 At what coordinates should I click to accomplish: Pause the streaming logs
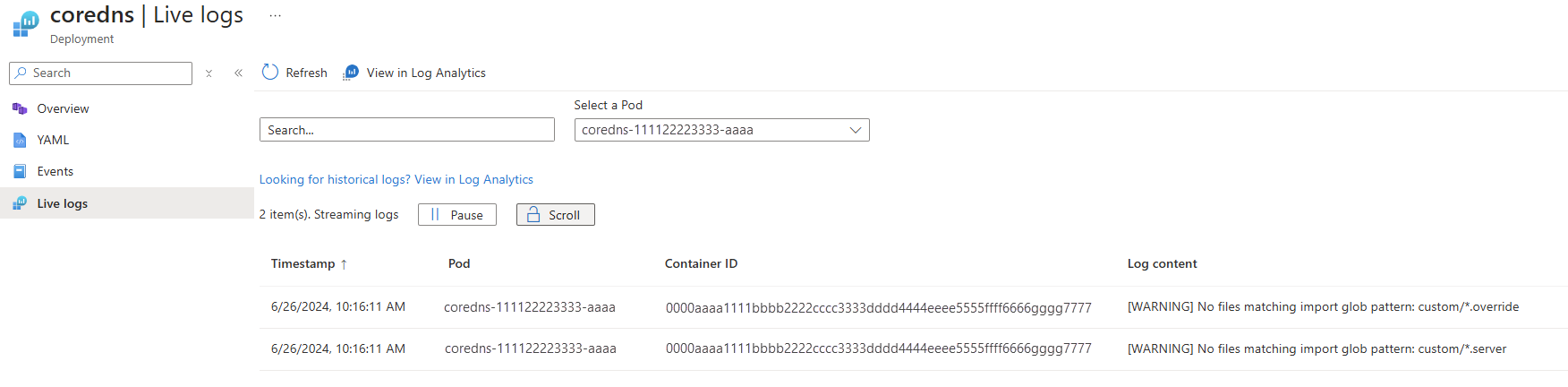[x=457, y=215]
